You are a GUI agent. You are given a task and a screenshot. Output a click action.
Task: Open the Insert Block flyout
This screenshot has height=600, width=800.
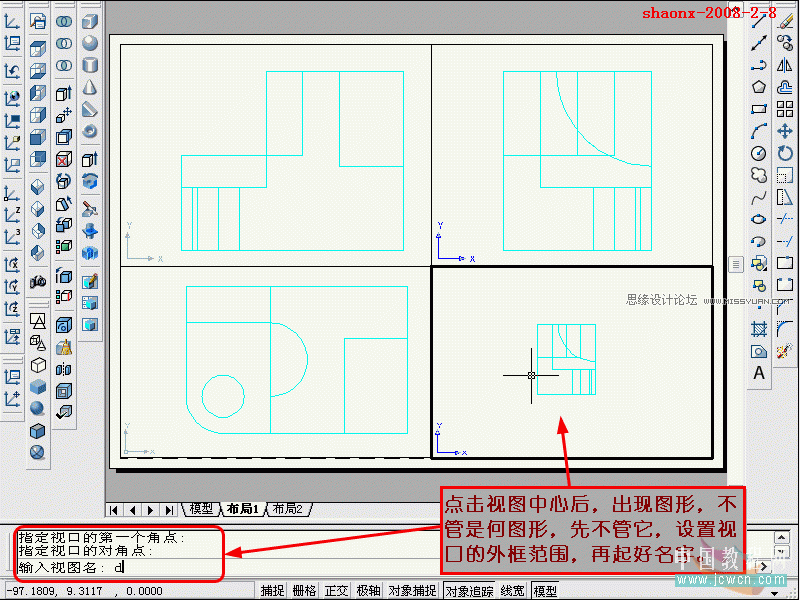click(759, 263)
